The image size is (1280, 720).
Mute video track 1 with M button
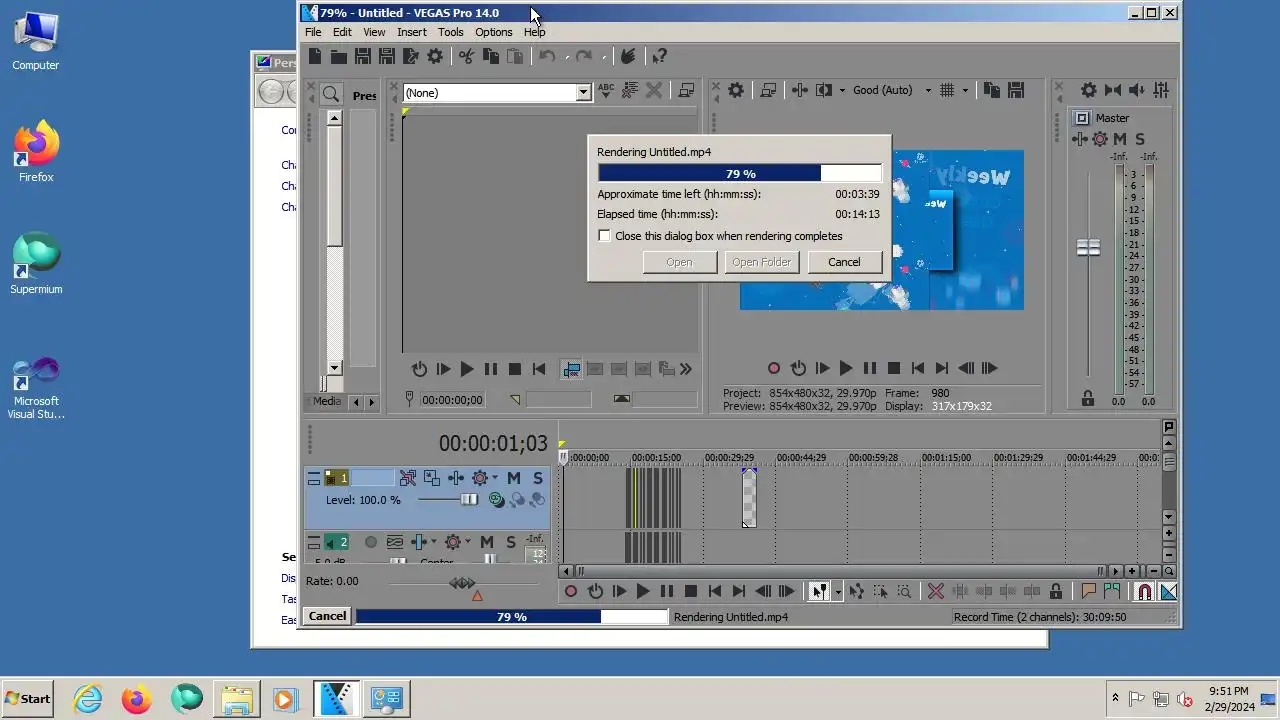(514, 478)
